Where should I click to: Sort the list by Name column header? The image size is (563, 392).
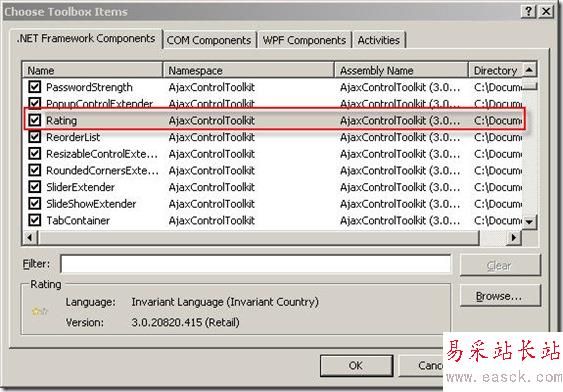[x=92, y=70]
